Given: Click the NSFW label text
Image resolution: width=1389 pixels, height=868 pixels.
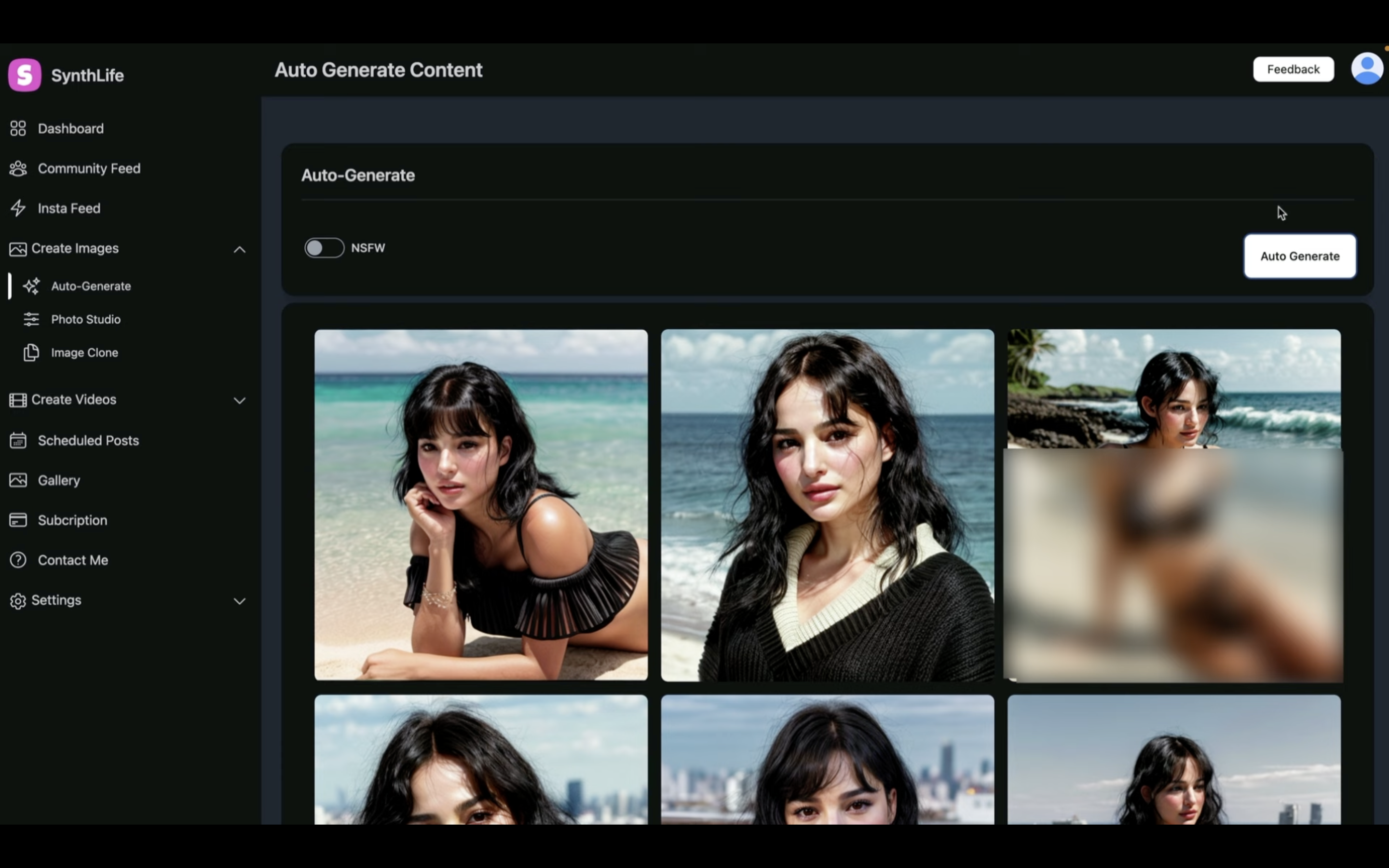Looking at the screenshot, I should (x=368, y=248).
